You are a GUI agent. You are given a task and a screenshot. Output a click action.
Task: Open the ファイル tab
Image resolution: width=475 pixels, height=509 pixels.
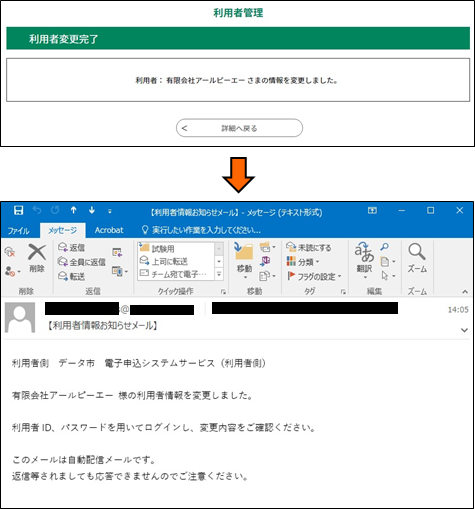coord(19,230)
